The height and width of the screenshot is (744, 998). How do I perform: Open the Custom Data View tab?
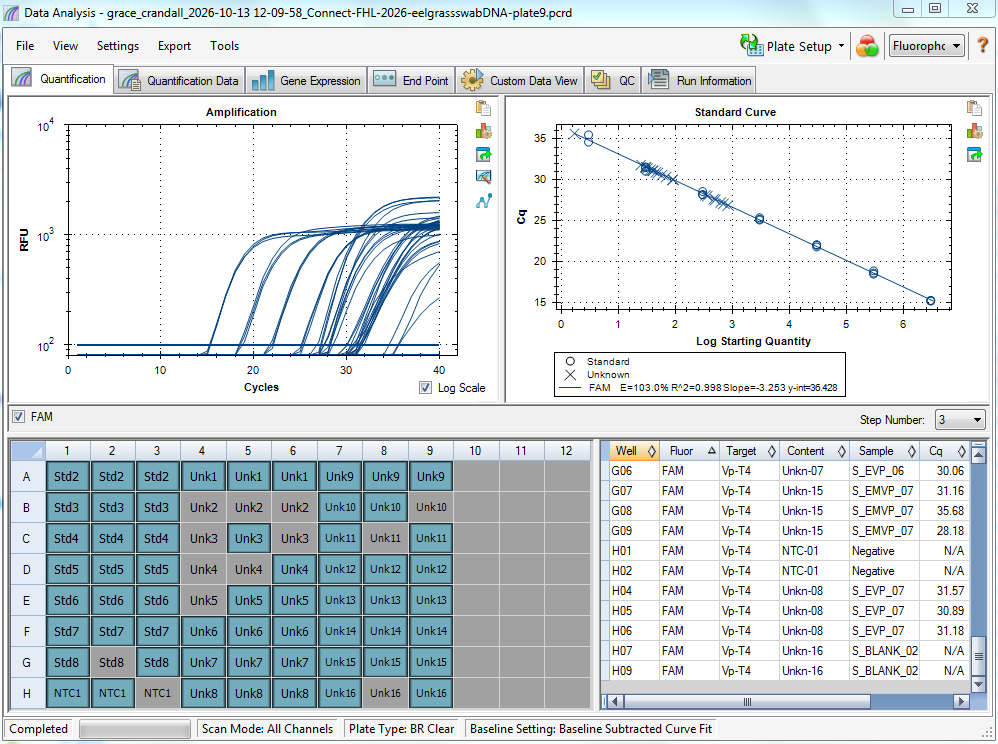[x=519, y=80]
